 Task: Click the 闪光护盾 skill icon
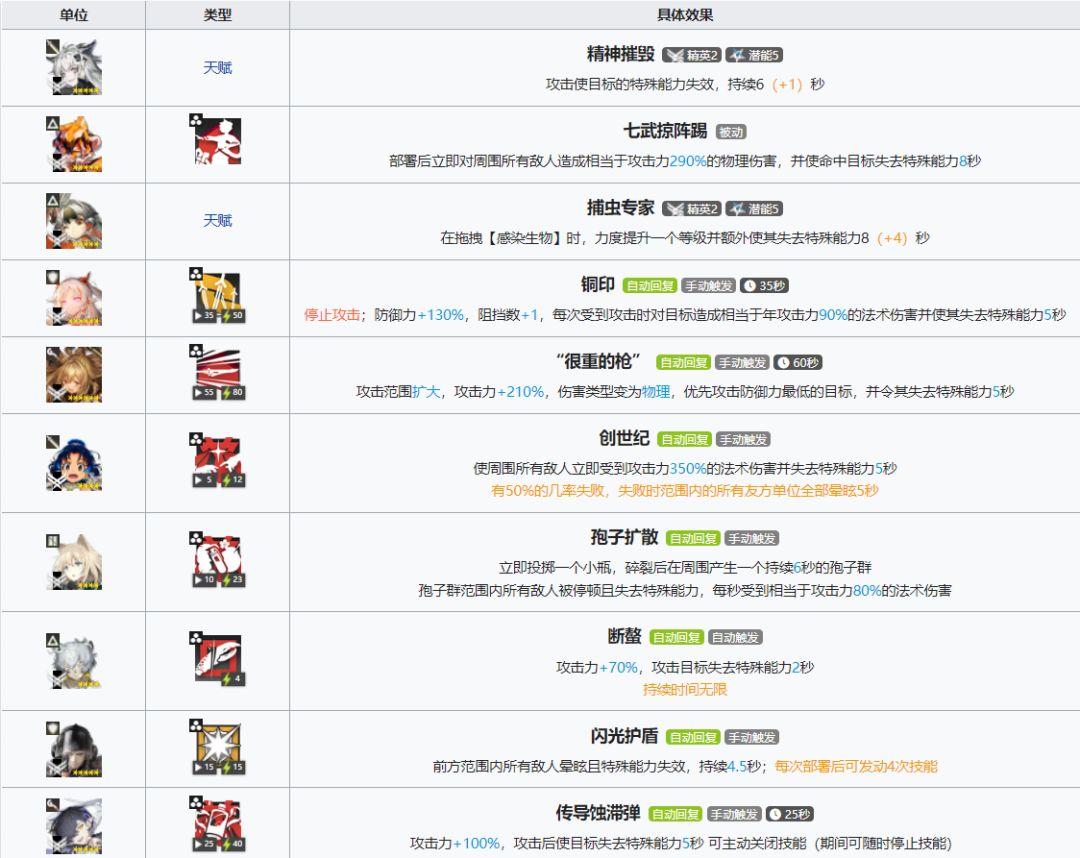(x=217, y=747)
